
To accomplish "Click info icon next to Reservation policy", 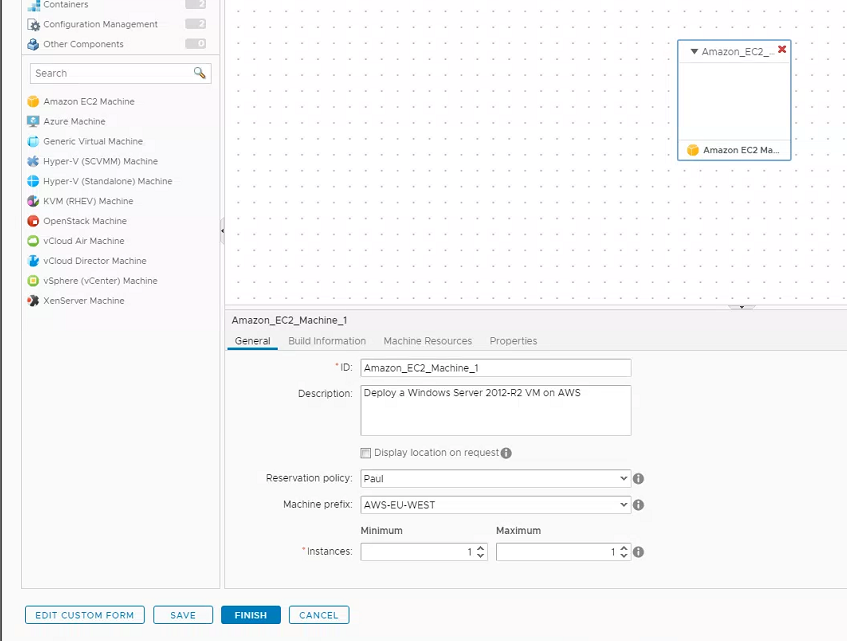I will [x=638, y=478].
